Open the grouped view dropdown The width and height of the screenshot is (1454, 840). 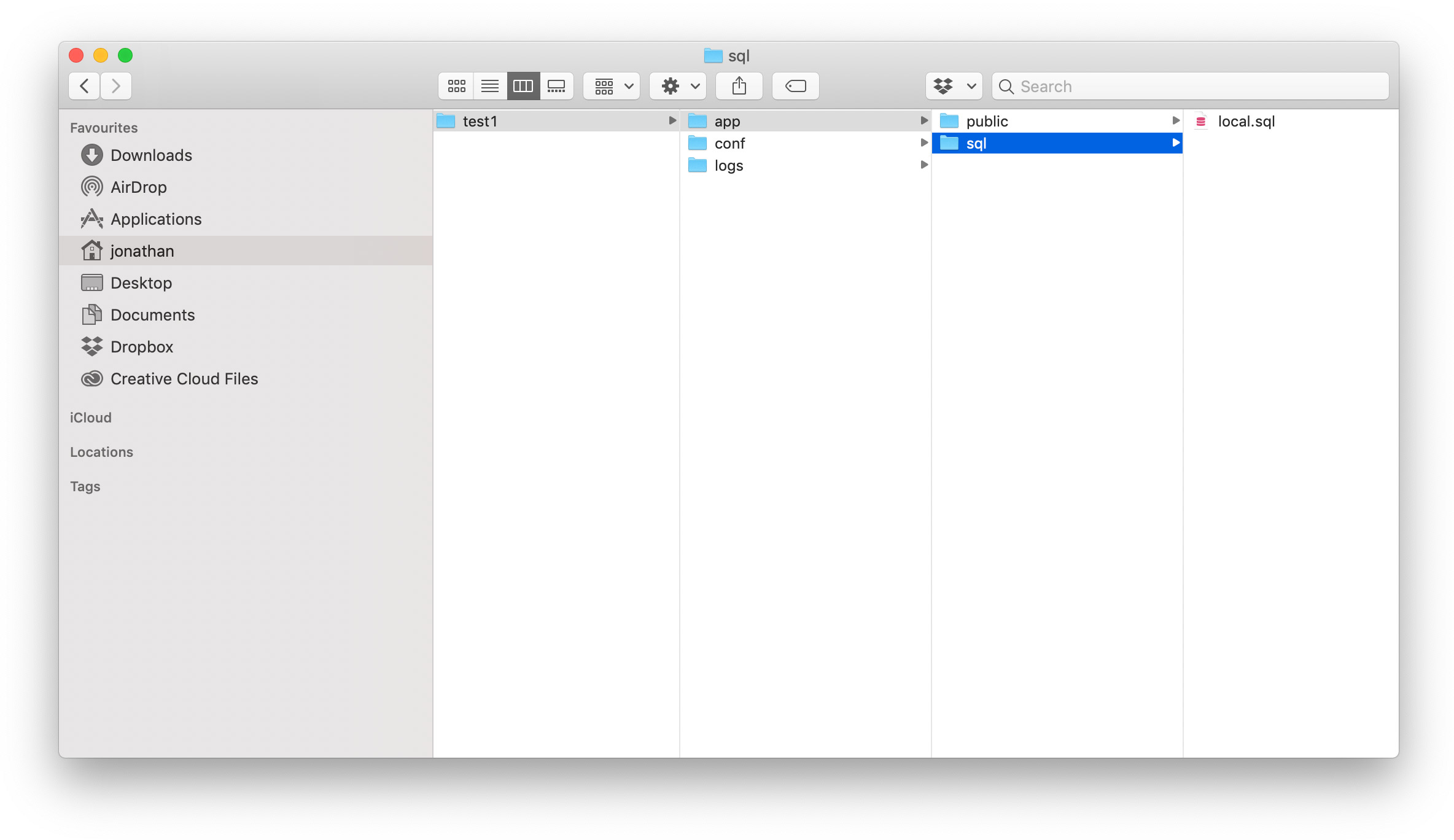pos(610,86)
